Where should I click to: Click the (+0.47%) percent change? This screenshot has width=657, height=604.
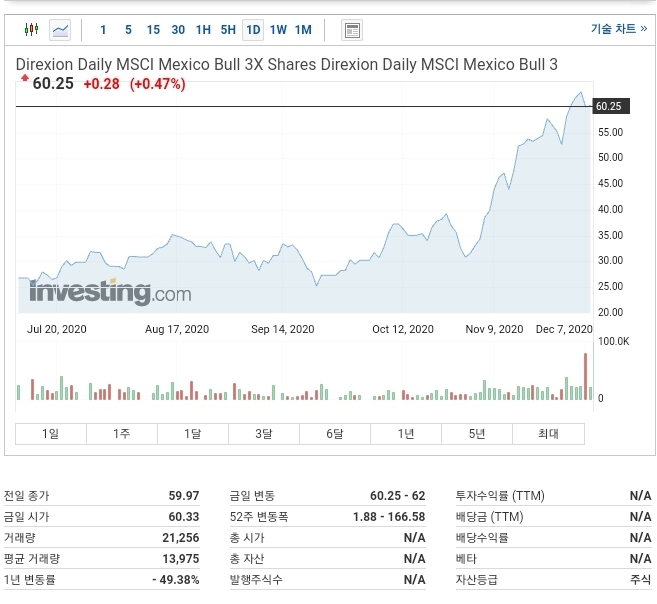tap(158, 84)
